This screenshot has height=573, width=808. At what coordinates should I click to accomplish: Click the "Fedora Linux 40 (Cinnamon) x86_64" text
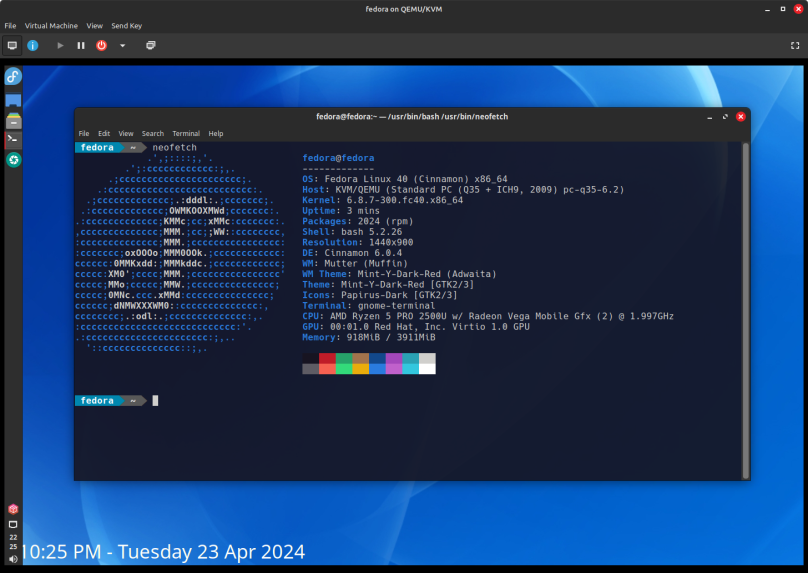point(416,179)
